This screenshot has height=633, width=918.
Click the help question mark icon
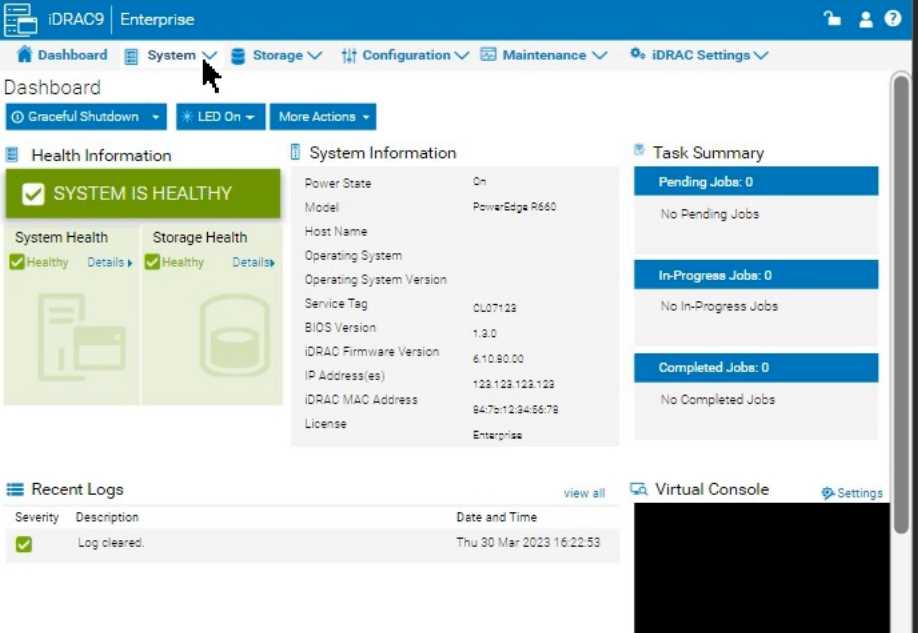893,19
